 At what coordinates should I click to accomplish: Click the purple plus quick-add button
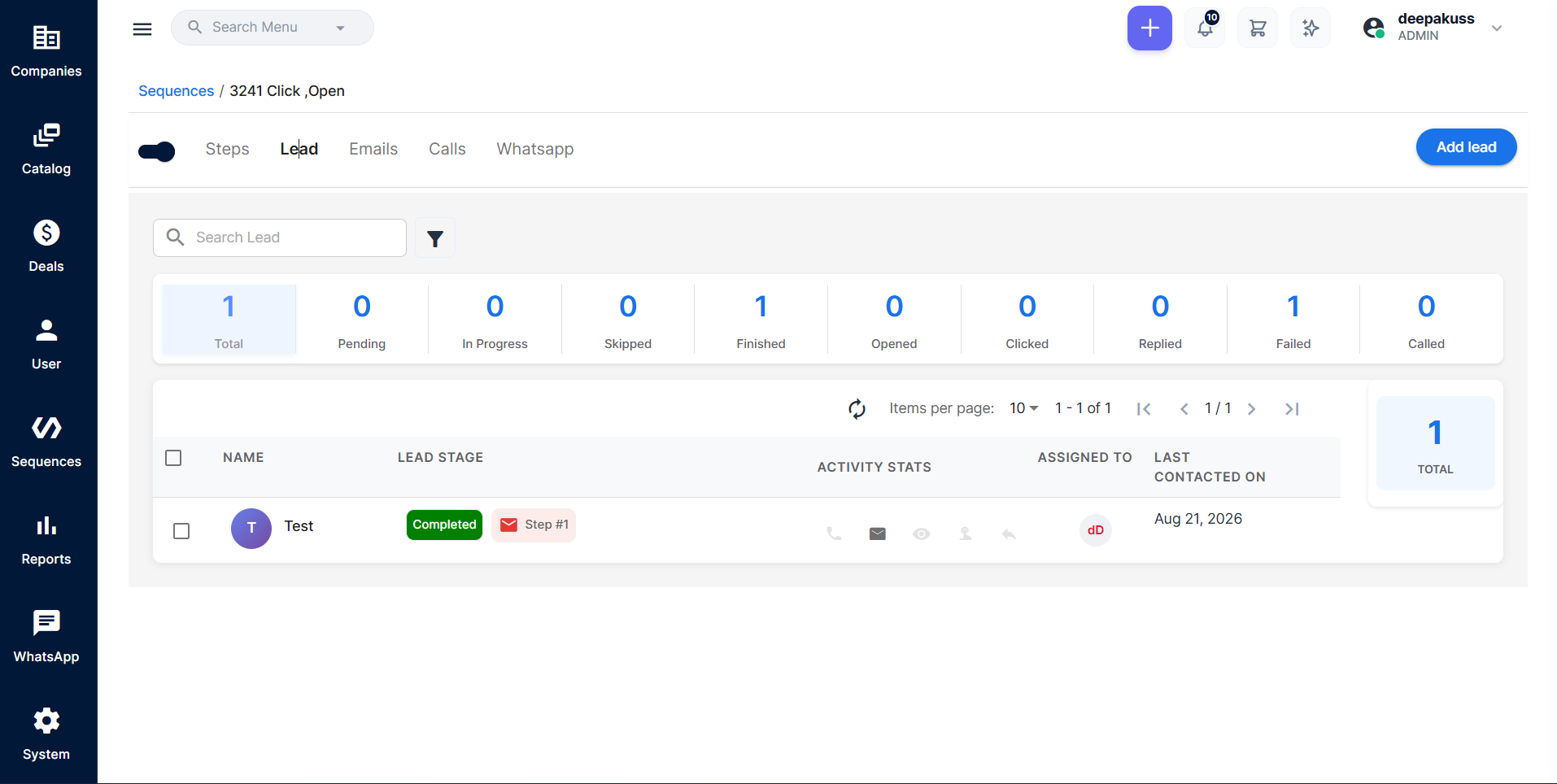[x=1149, y=28]
